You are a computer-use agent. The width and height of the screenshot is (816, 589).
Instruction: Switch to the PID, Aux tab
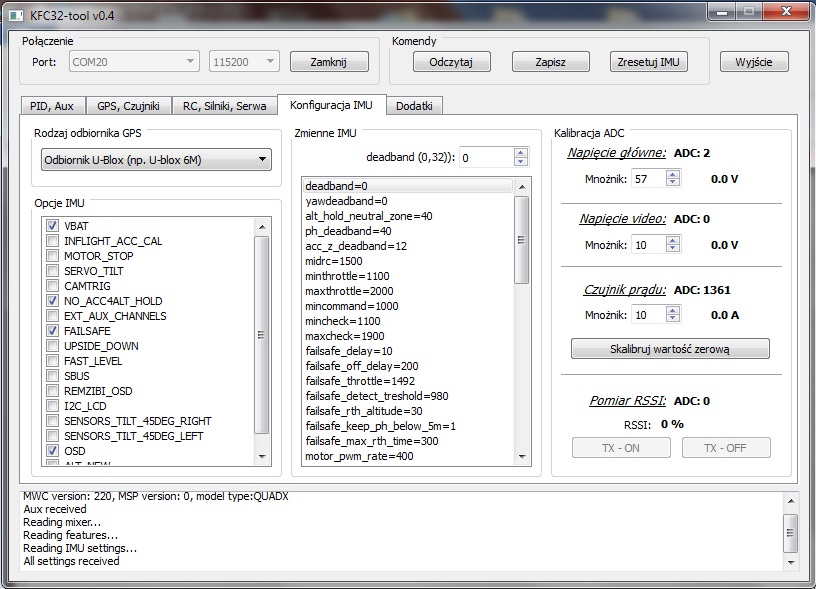(x=52, y=106)
